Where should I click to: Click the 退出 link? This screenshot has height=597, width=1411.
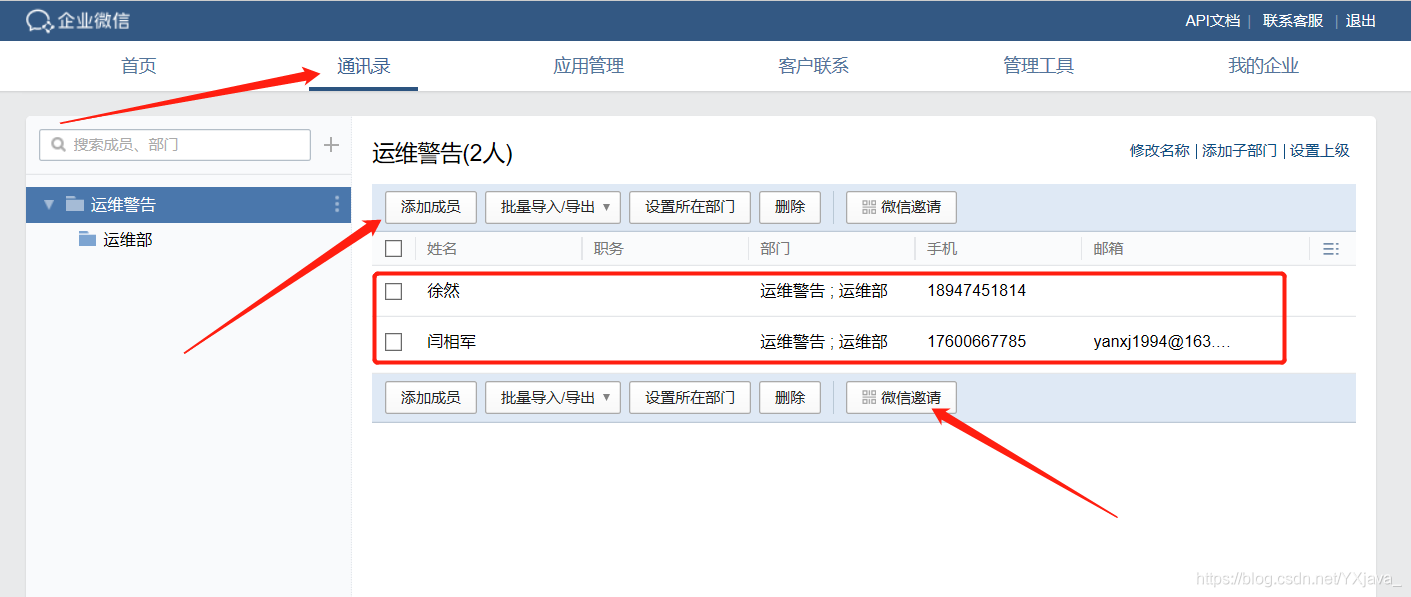(x=1361, y=20)
